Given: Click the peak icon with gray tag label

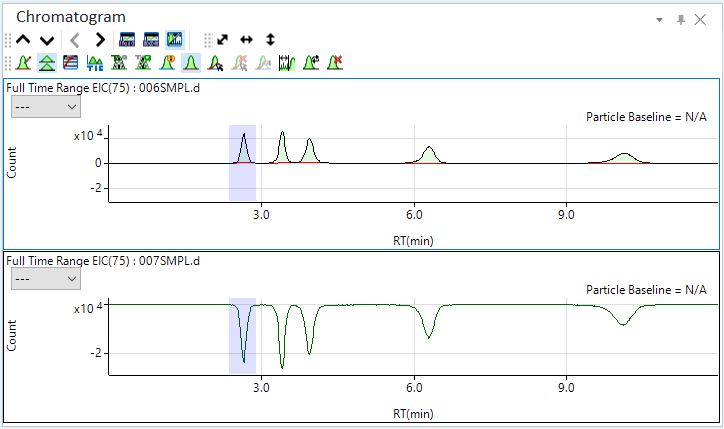Looking at the screenshot, I should click(x=119, y=63).
